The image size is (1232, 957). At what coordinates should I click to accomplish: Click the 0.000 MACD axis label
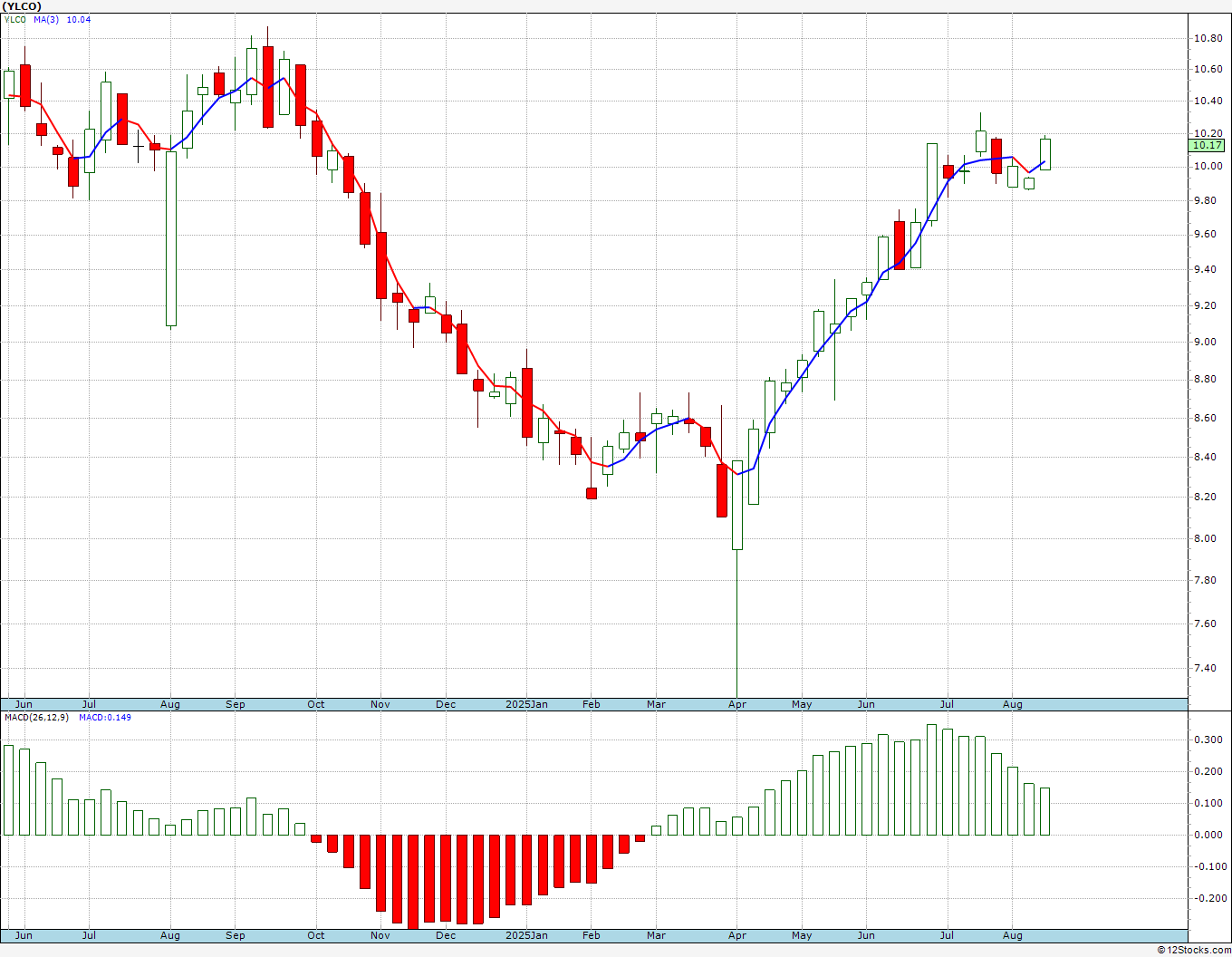1208,835
